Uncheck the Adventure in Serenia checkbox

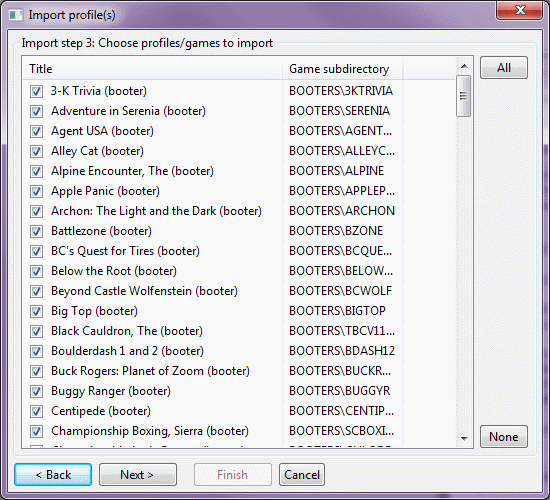pyautogui.click(x=36, y=111)
